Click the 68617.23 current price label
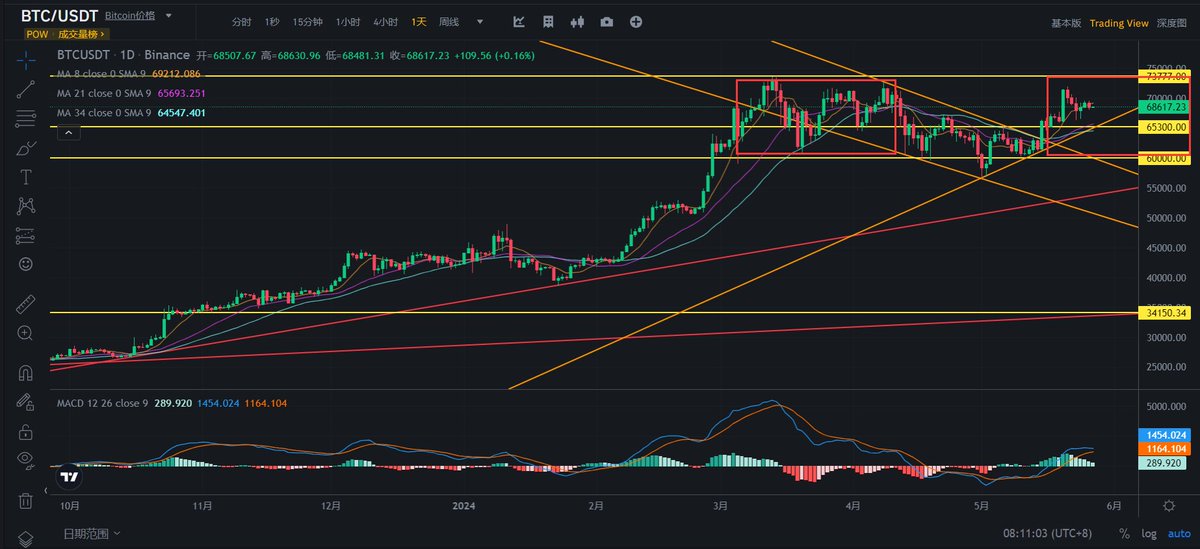This screenshot has width=1200, height=549. [1164, 106]
